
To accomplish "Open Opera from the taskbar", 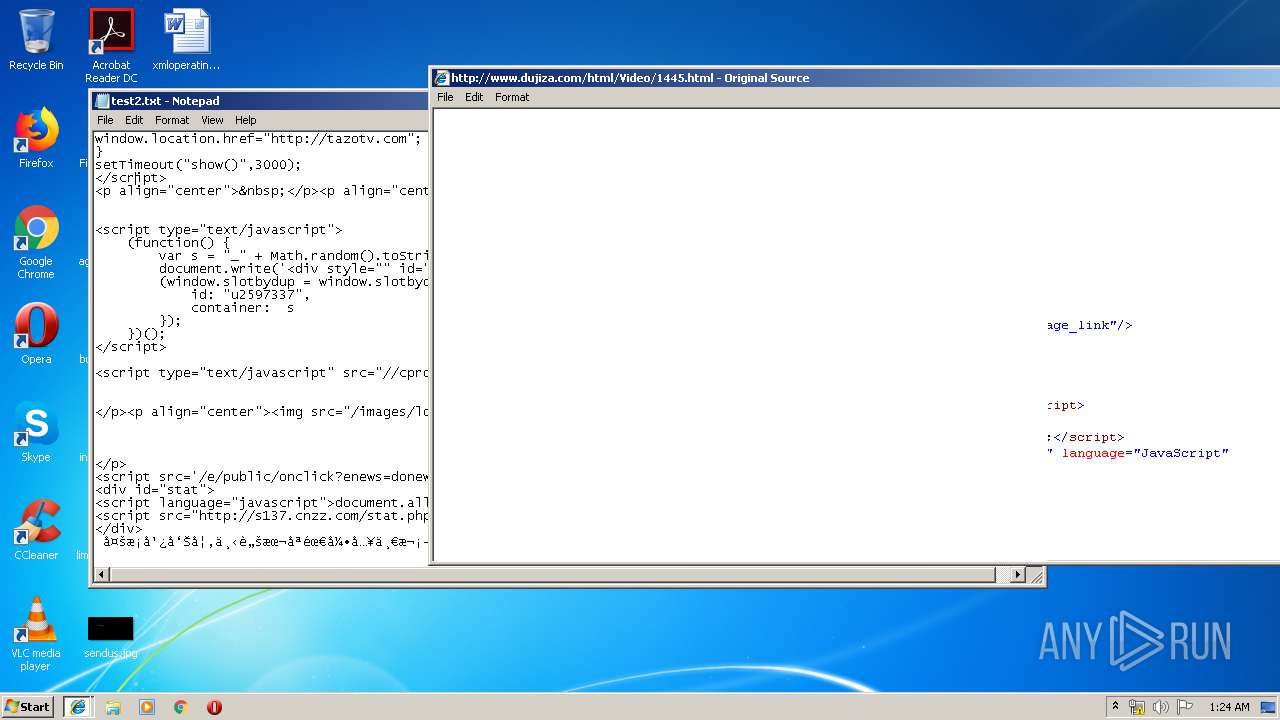I will click(214, 707).
